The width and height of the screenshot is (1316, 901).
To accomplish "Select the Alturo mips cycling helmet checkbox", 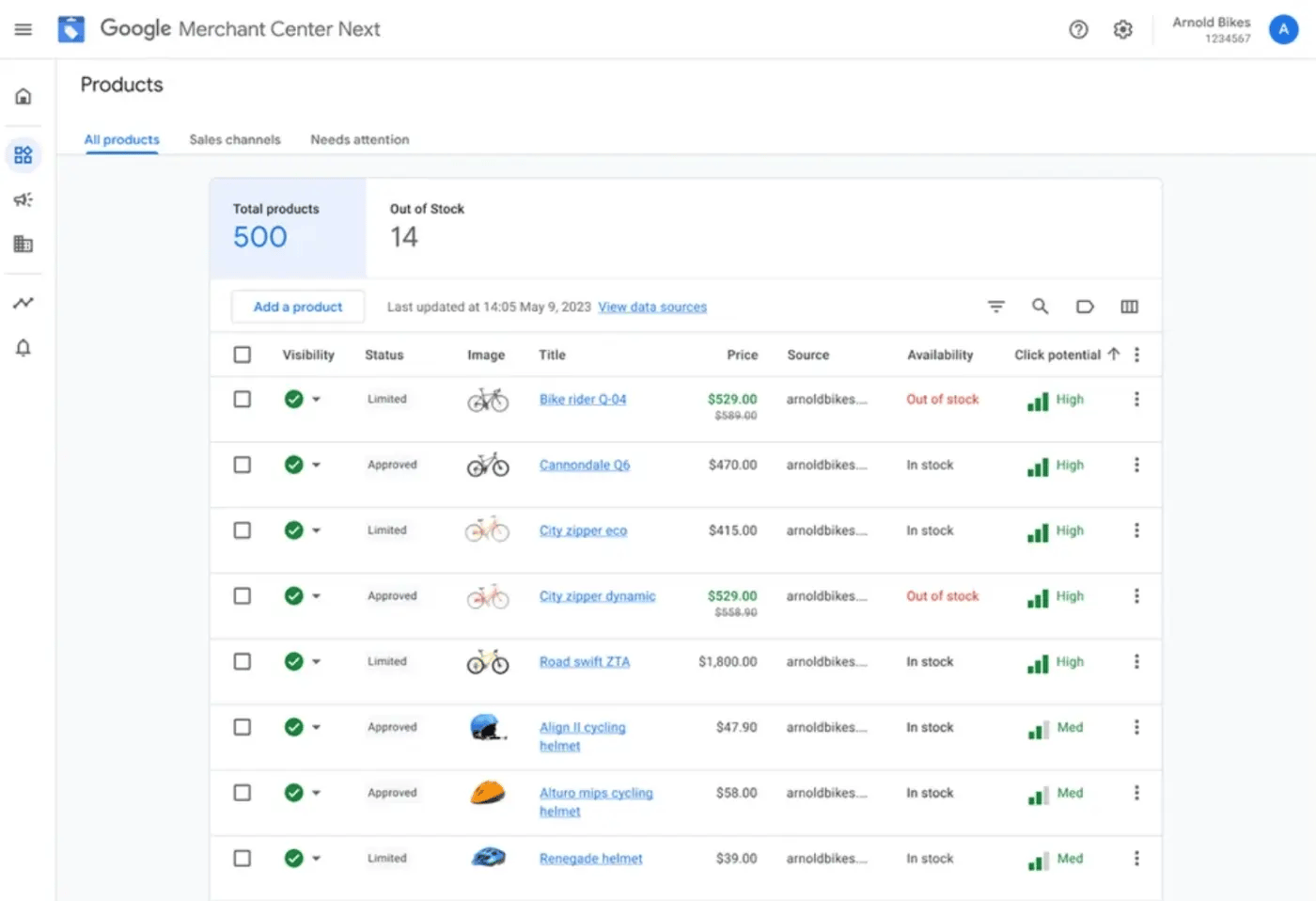I will click(x=243, y=793).
